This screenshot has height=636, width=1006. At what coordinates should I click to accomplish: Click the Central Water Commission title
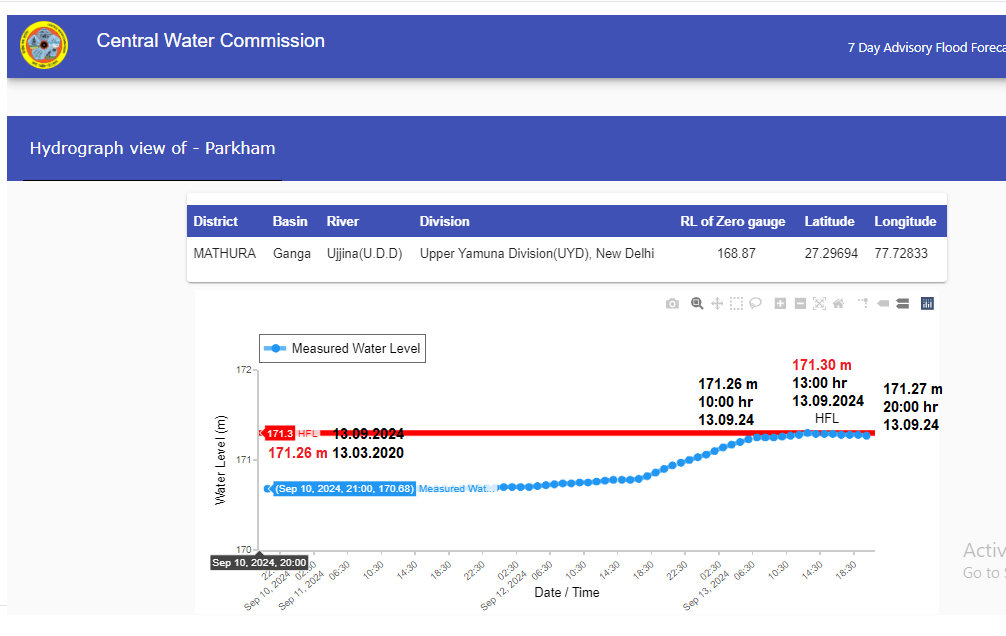pos(211,41)
